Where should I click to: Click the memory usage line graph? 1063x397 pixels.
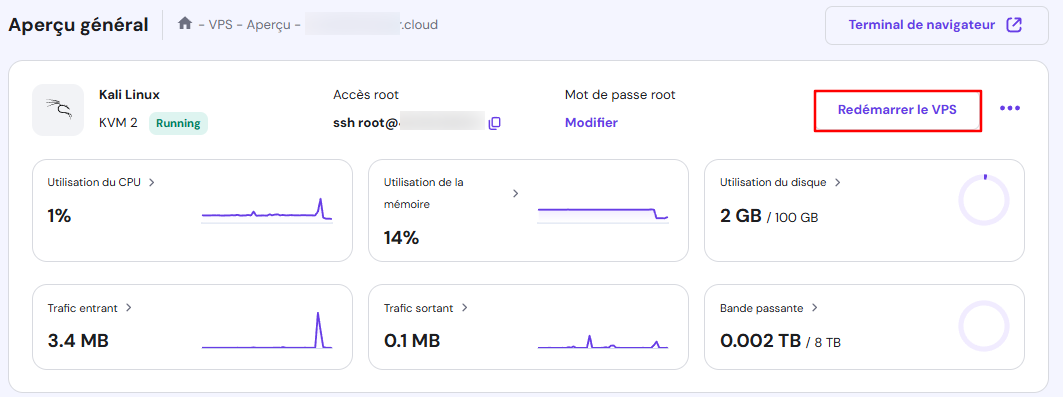tap(603, 215)
